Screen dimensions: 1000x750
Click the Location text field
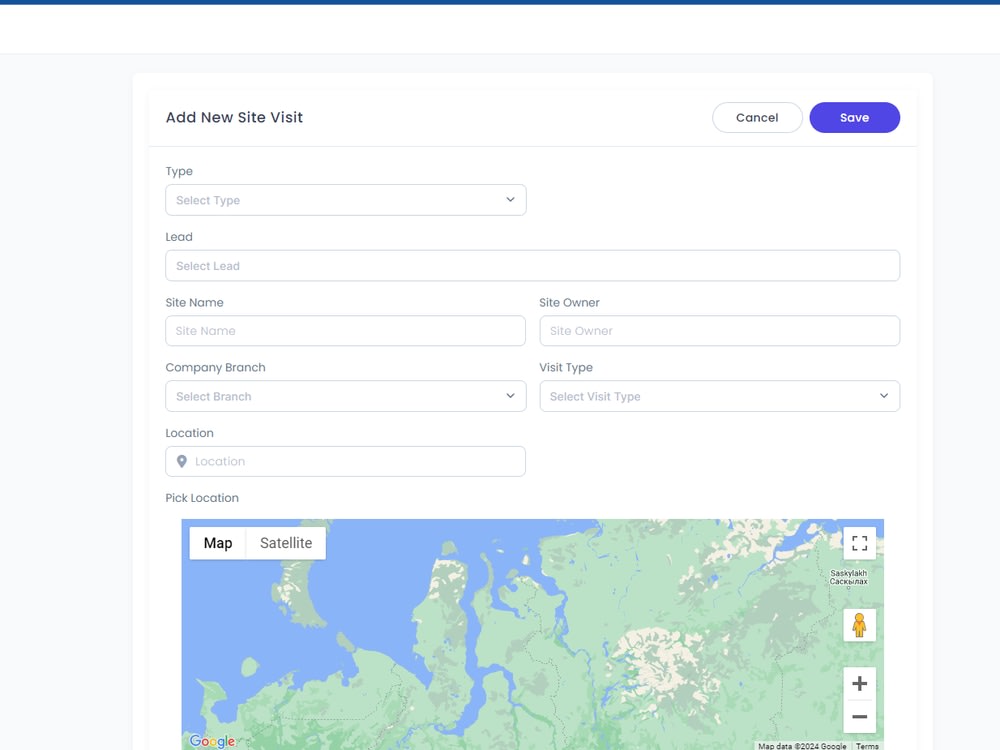point(346,461)
